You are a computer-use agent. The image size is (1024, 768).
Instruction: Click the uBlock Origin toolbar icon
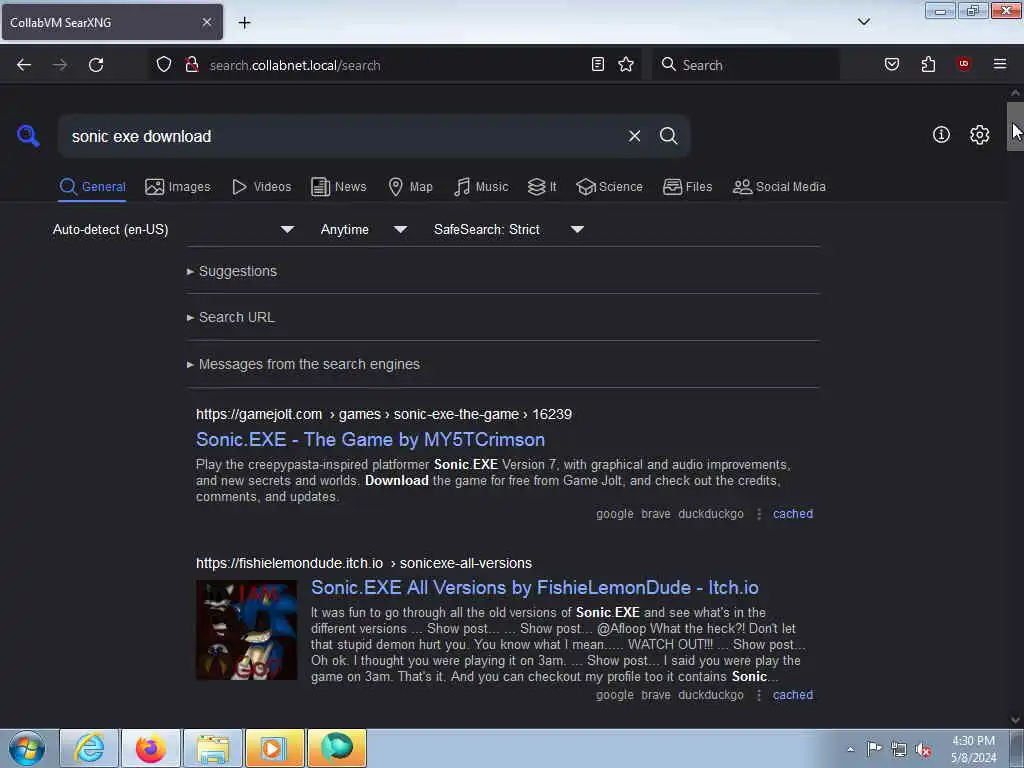pos(963,64)
